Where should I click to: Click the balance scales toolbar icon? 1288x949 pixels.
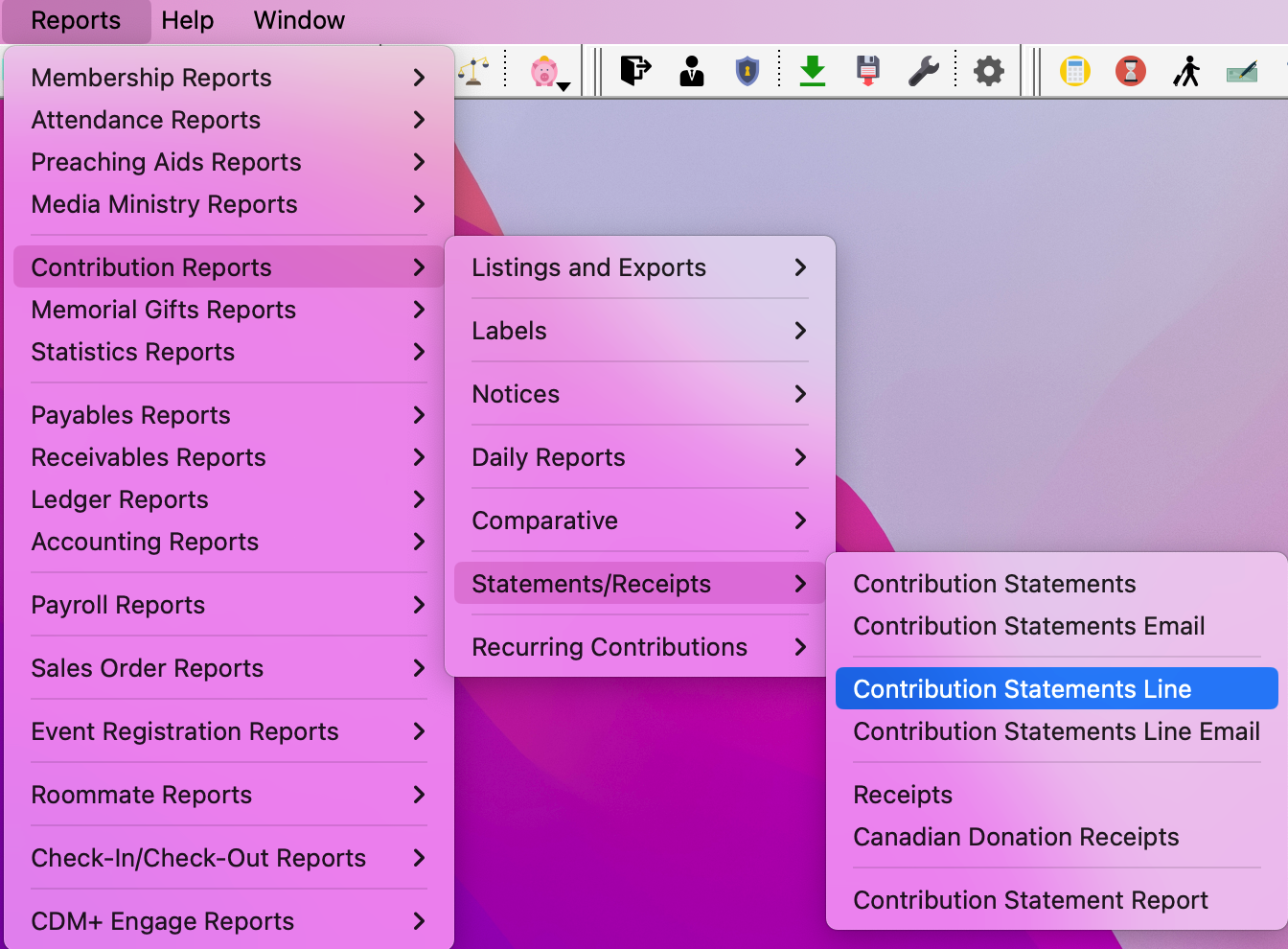click(474, 71)
